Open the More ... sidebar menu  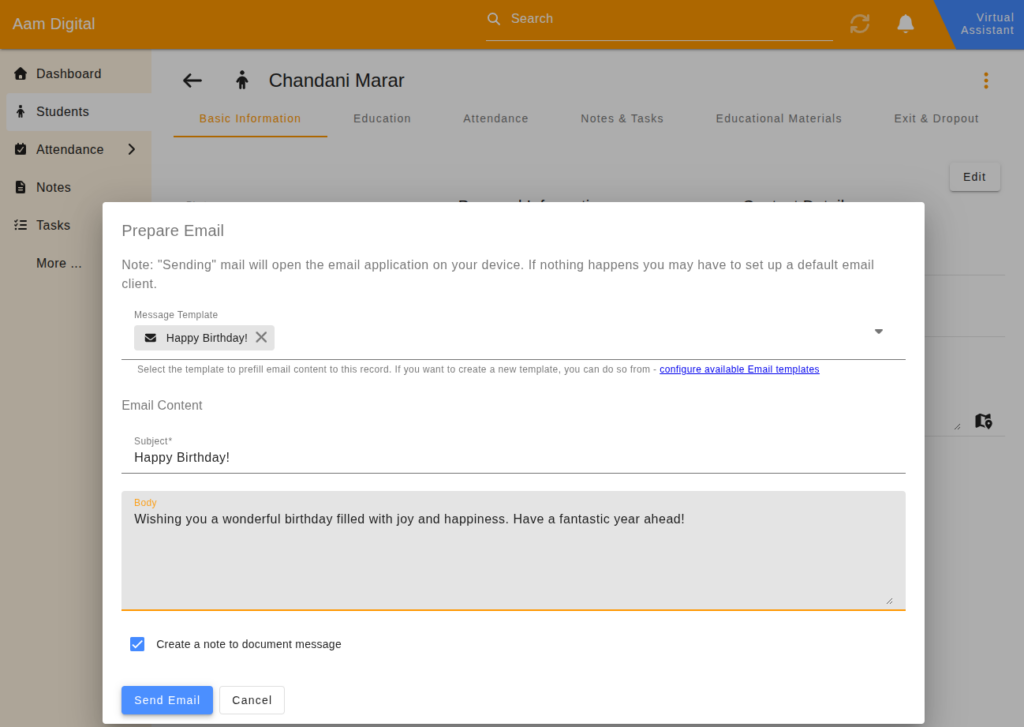click(59, 263)
